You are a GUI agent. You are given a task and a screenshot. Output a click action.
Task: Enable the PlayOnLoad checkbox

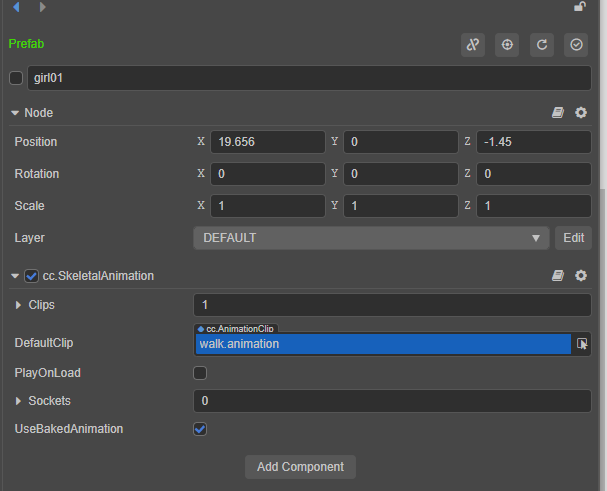click(200, 373)
